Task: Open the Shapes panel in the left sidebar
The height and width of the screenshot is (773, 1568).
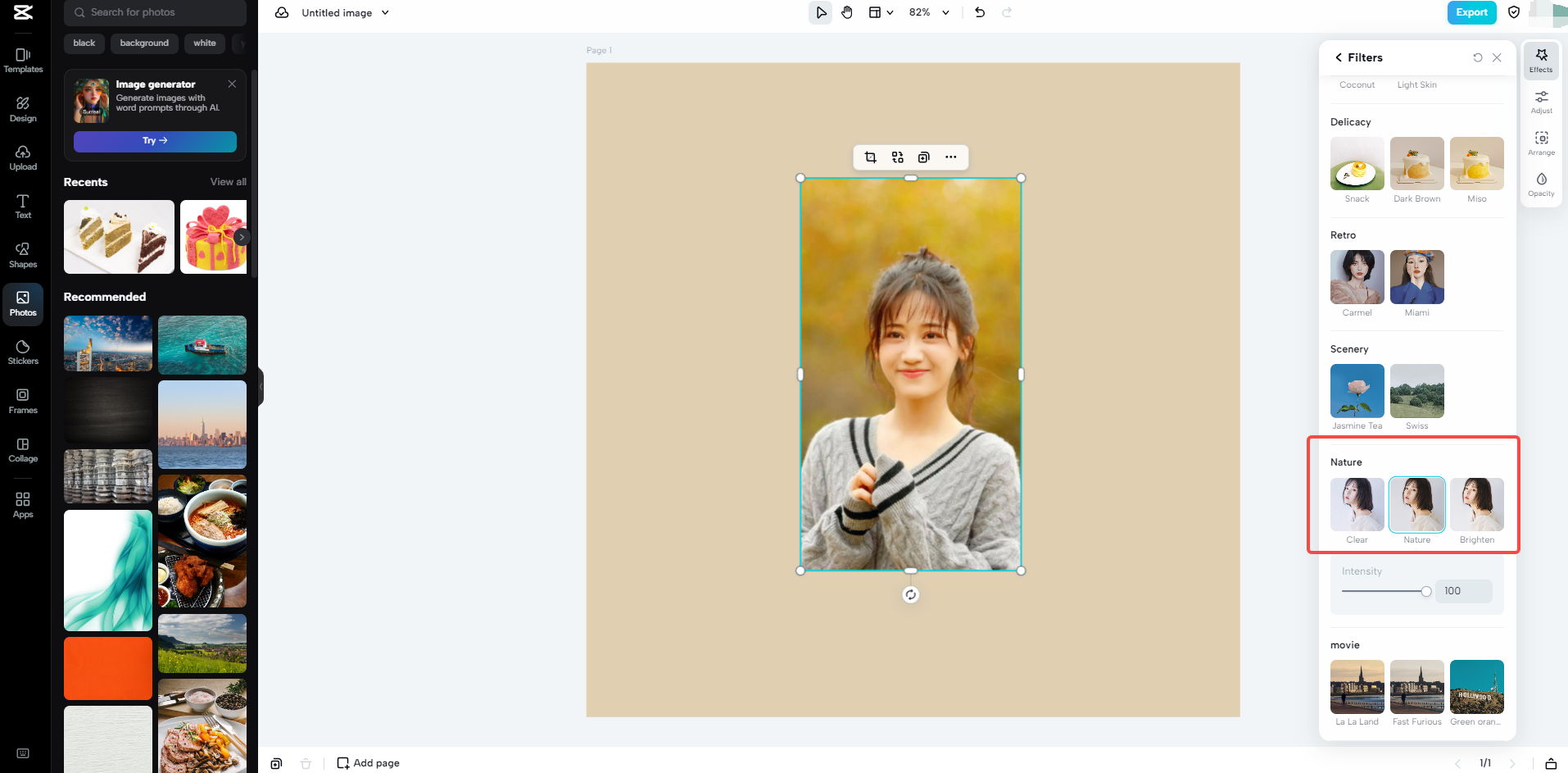Action: click(x=22, y=254)
